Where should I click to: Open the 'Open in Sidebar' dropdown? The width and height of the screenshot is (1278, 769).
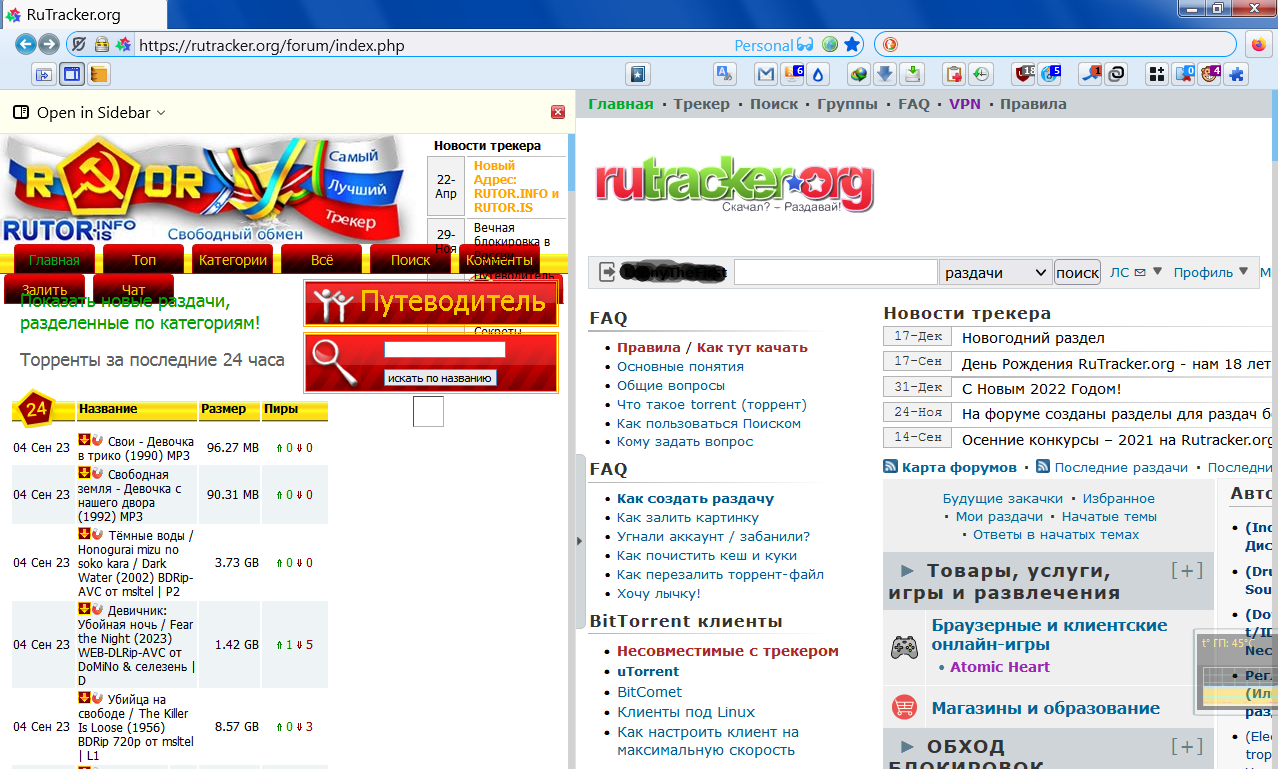90,113
